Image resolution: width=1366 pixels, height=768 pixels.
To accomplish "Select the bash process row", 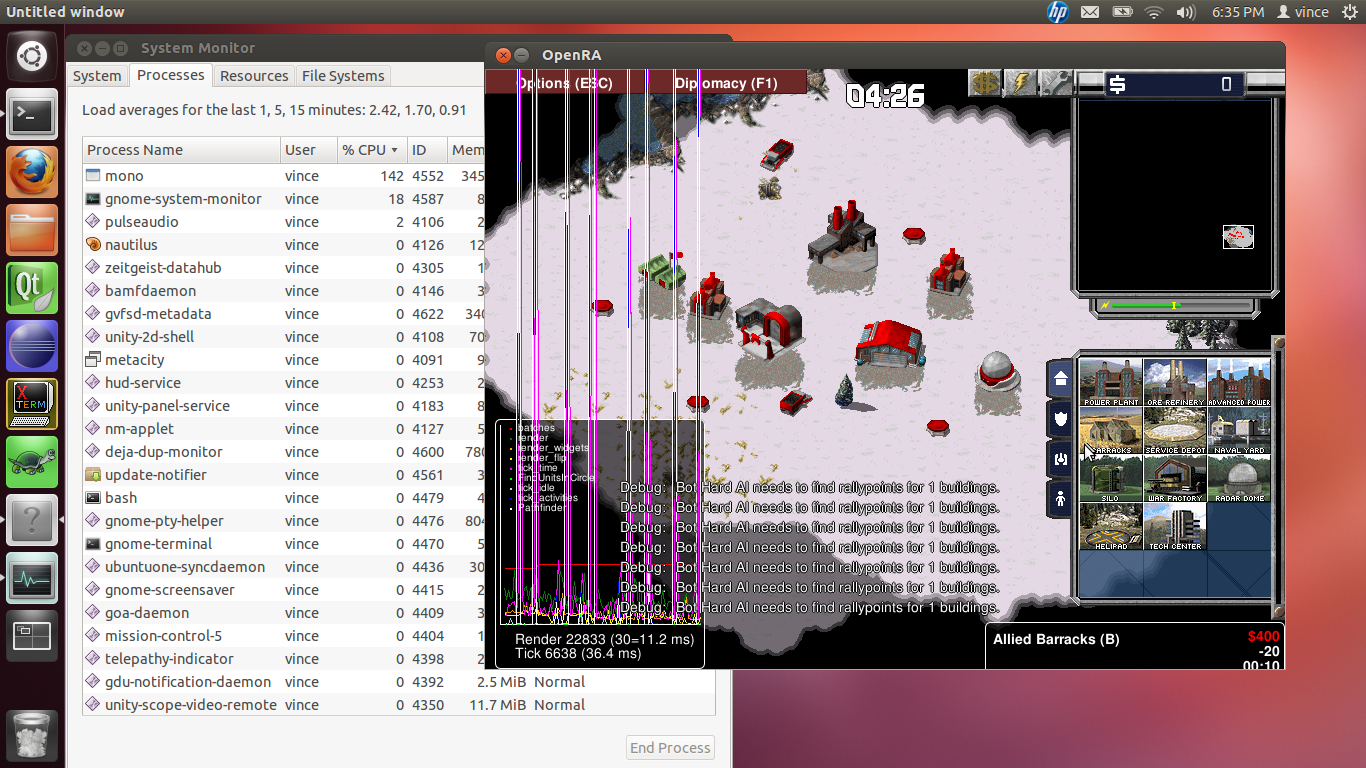I will [283, 498].
